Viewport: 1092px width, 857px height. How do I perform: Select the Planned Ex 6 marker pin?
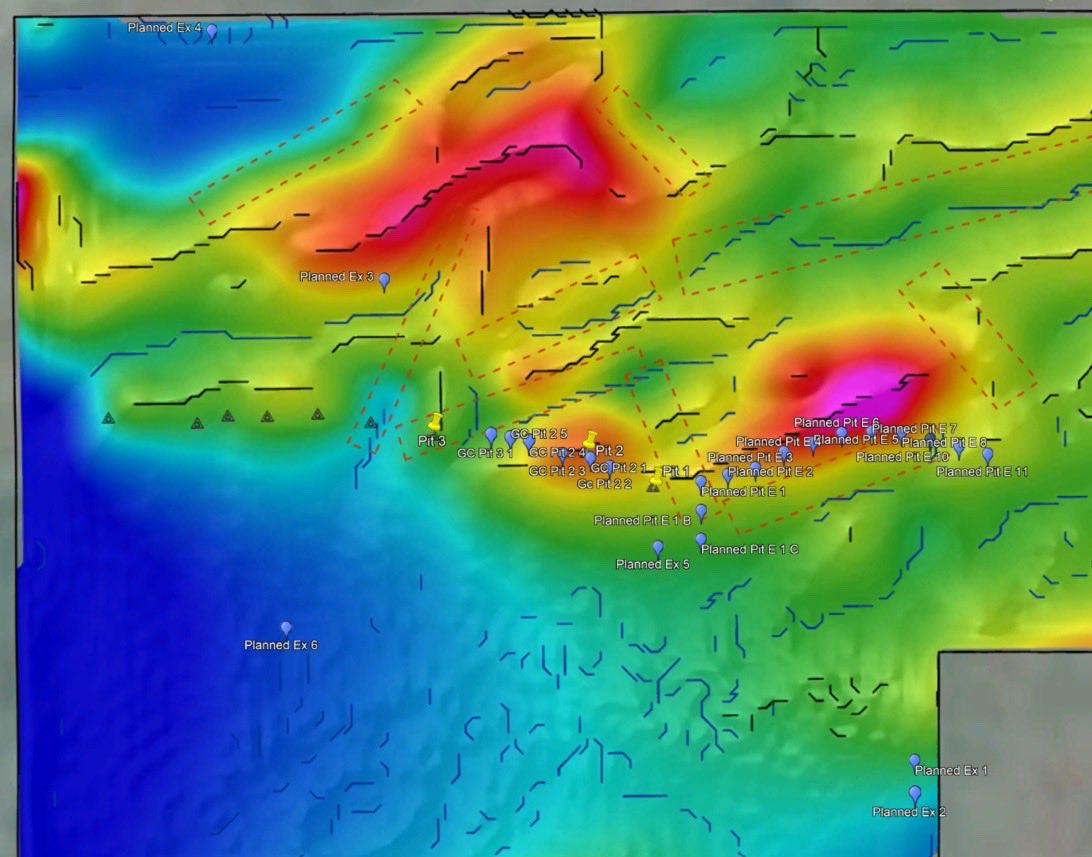coord(286,628)
